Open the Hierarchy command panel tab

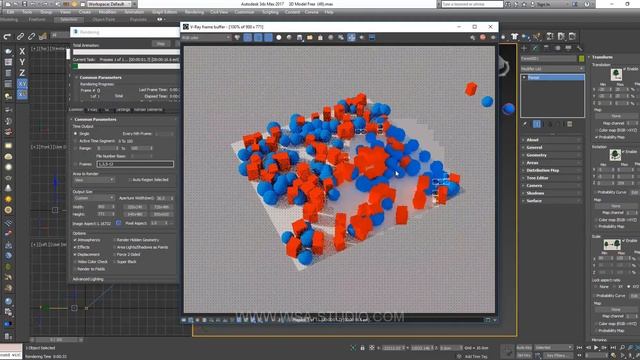547,48
